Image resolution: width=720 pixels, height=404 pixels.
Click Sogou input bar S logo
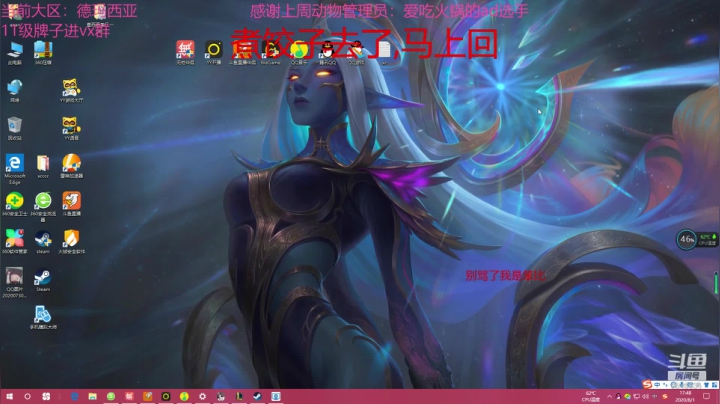click(x=647, y=384)
